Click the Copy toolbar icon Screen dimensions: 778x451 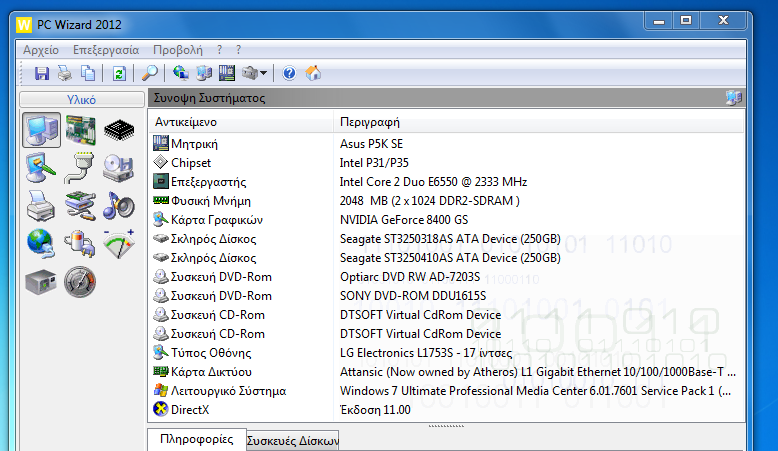pyautogui.click(x=88, y=73)
